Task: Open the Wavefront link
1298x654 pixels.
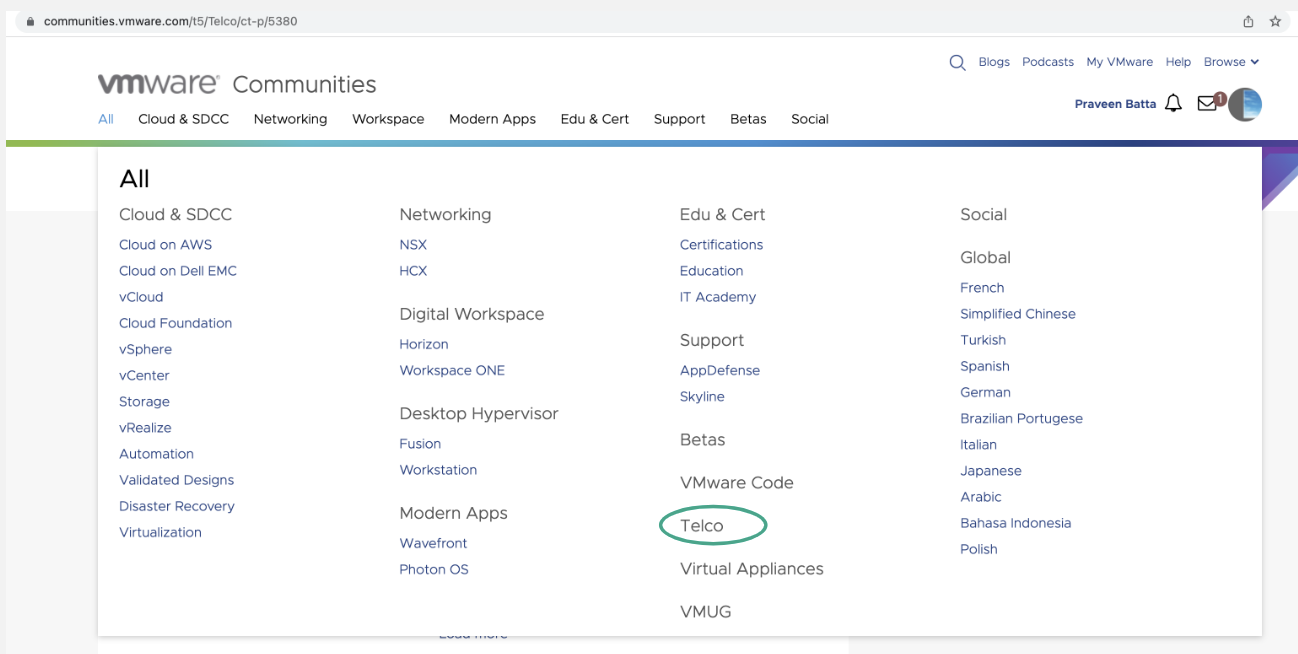Action: (433, 543)
